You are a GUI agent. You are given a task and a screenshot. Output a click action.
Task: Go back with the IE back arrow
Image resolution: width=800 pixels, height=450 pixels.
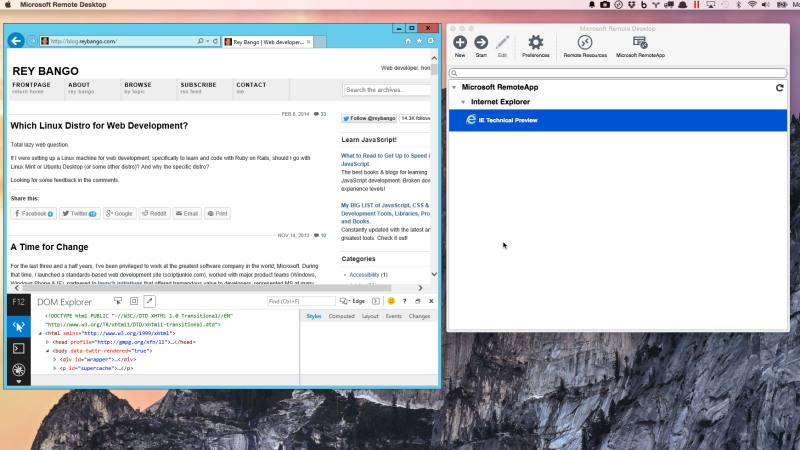click(16, 41)
